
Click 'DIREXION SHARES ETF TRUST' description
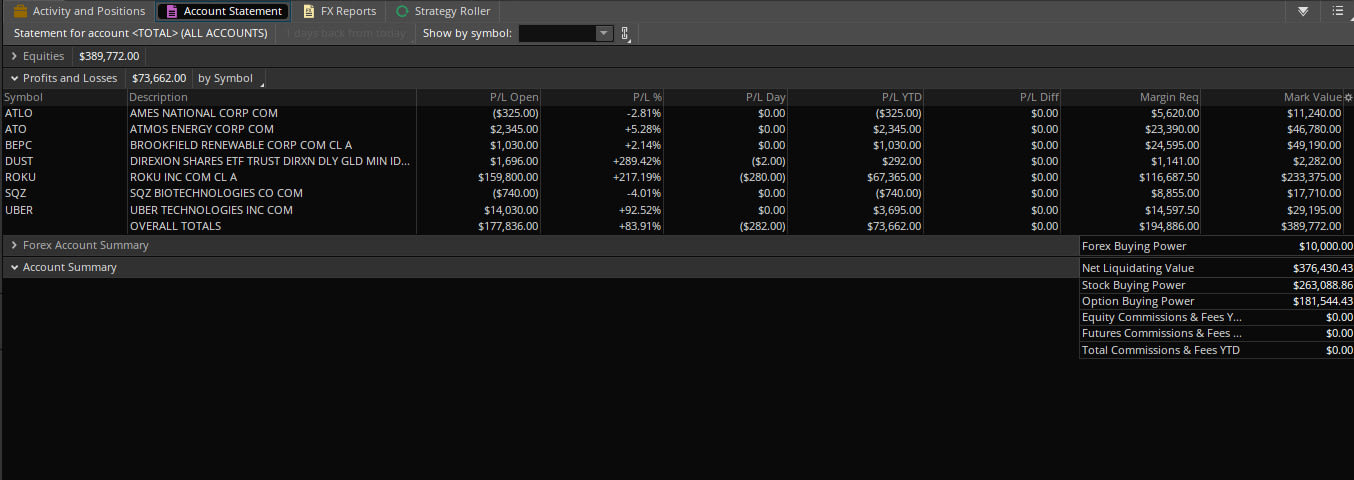(270, 161)
